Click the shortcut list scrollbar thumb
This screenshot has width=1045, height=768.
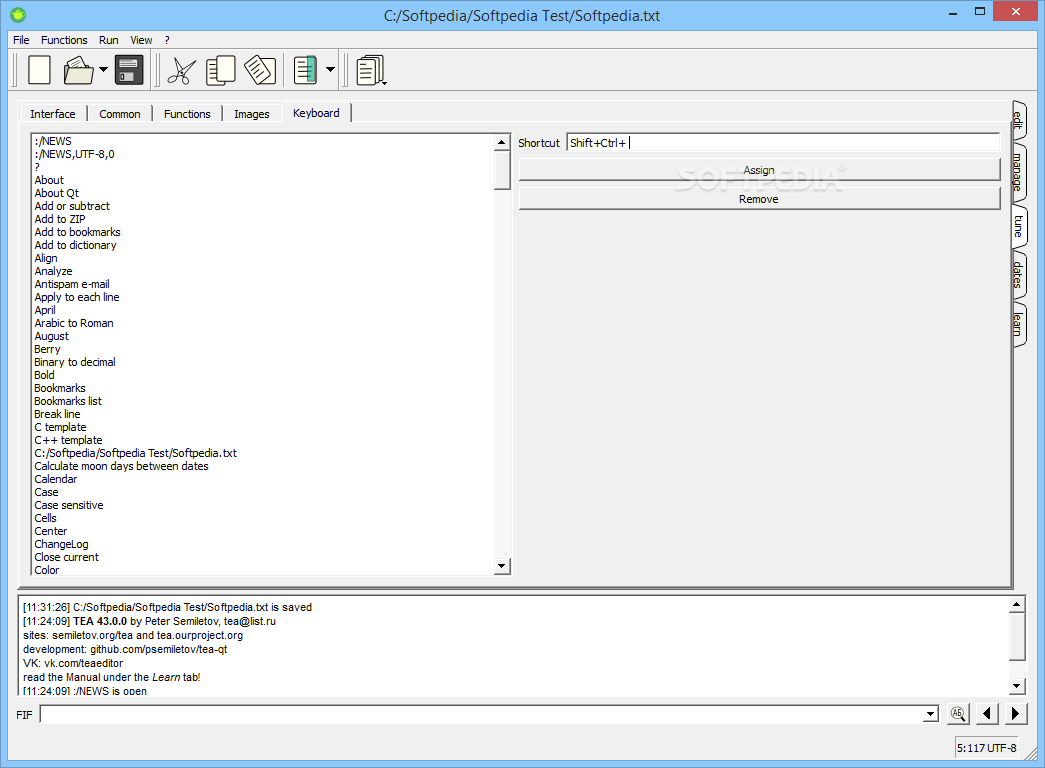pos(503,171)
